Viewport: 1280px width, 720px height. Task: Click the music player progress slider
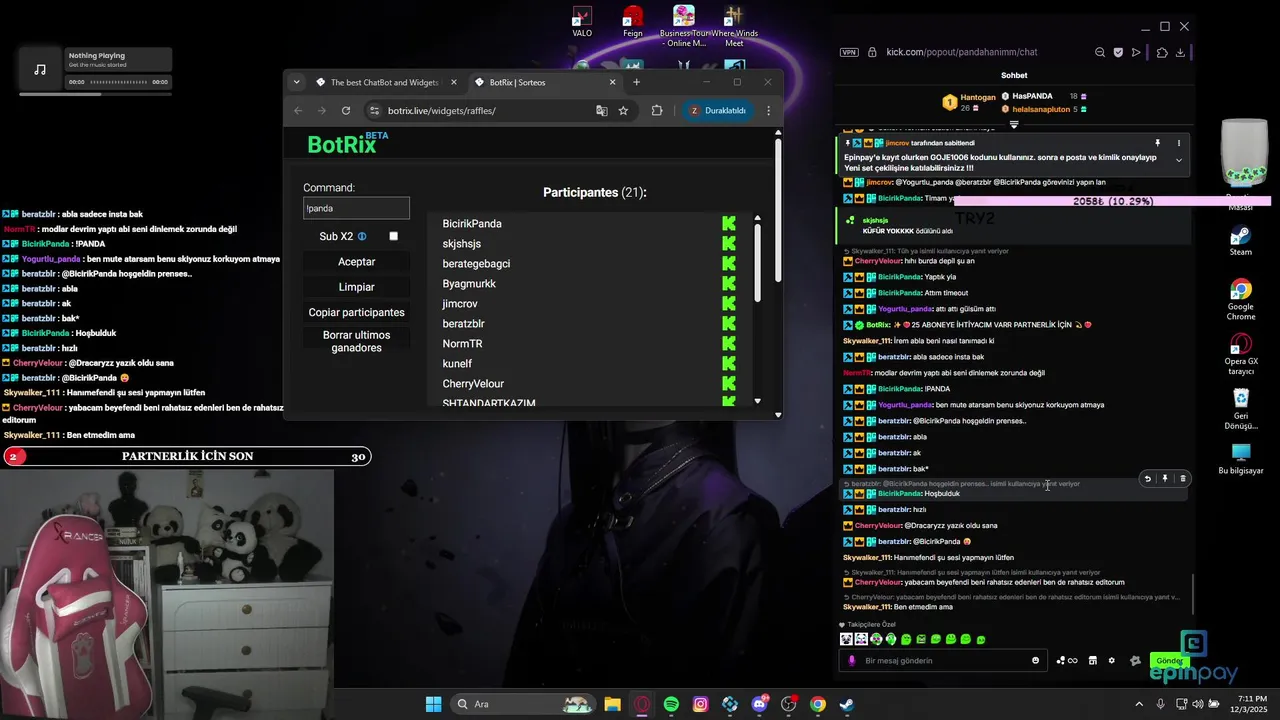(117, 82)
